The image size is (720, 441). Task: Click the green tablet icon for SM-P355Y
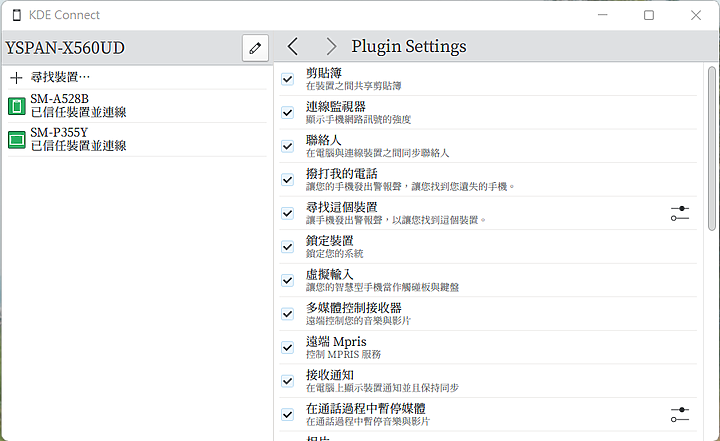pos(17,140)
